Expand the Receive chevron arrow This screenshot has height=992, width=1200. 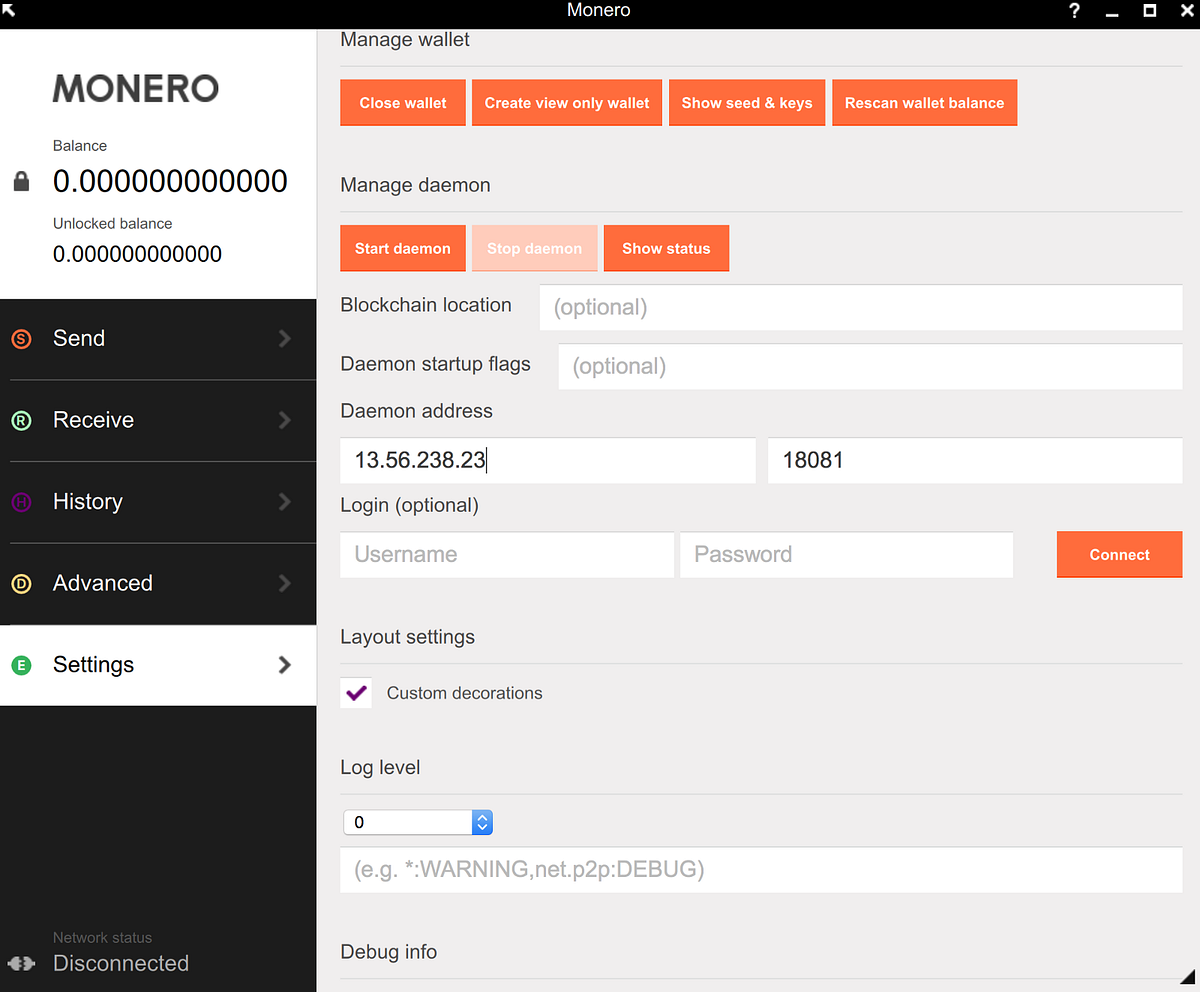(x=285, y=420)
